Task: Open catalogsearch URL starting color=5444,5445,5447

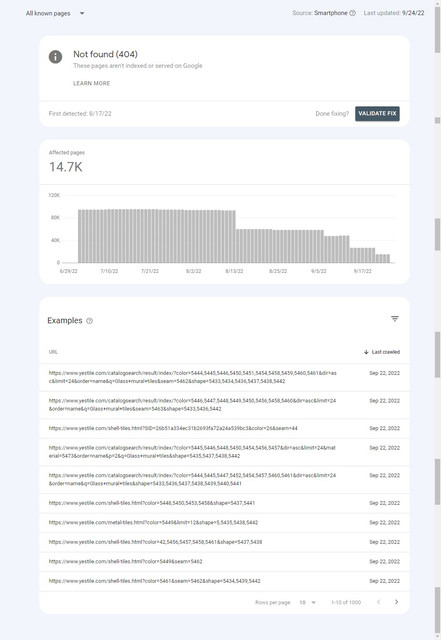Action: coord(192,479)
